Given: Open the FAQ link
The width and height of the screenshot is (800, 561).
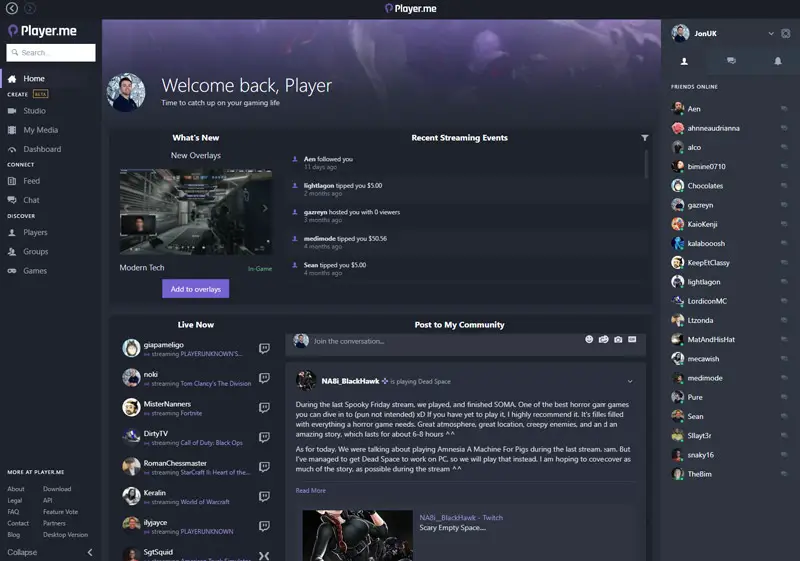Looking at the screenshot, I should tap(13, 512).
